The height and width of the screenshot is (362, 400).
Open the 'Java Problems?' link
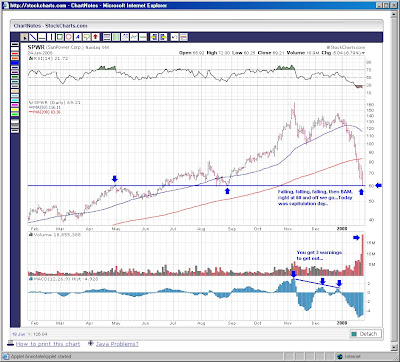coord(117,344)
